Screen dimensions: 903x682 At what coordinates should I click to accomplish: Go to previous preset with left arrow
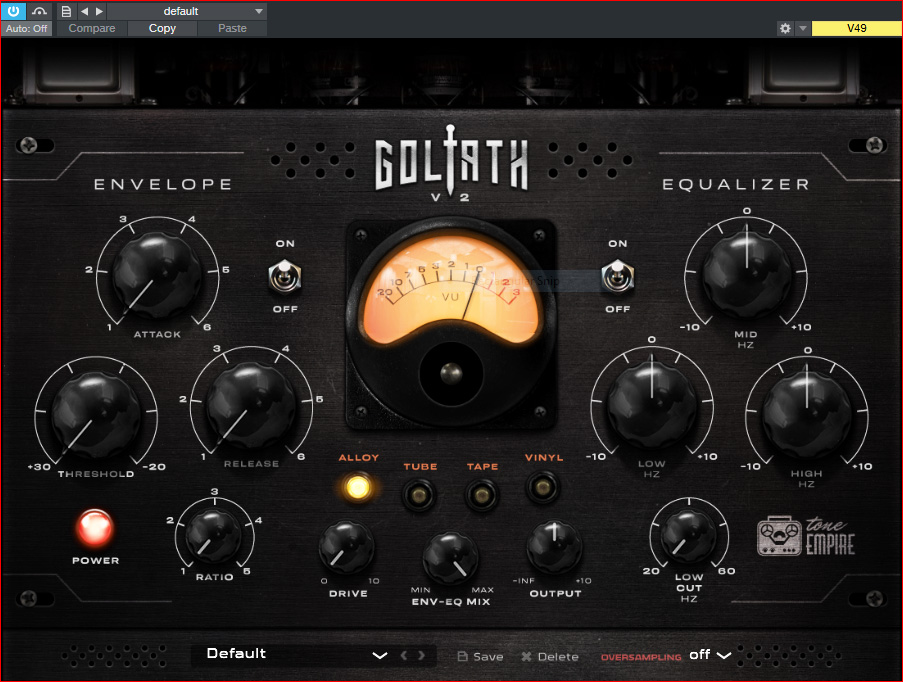pyautogui.click(x=85, y=11)
